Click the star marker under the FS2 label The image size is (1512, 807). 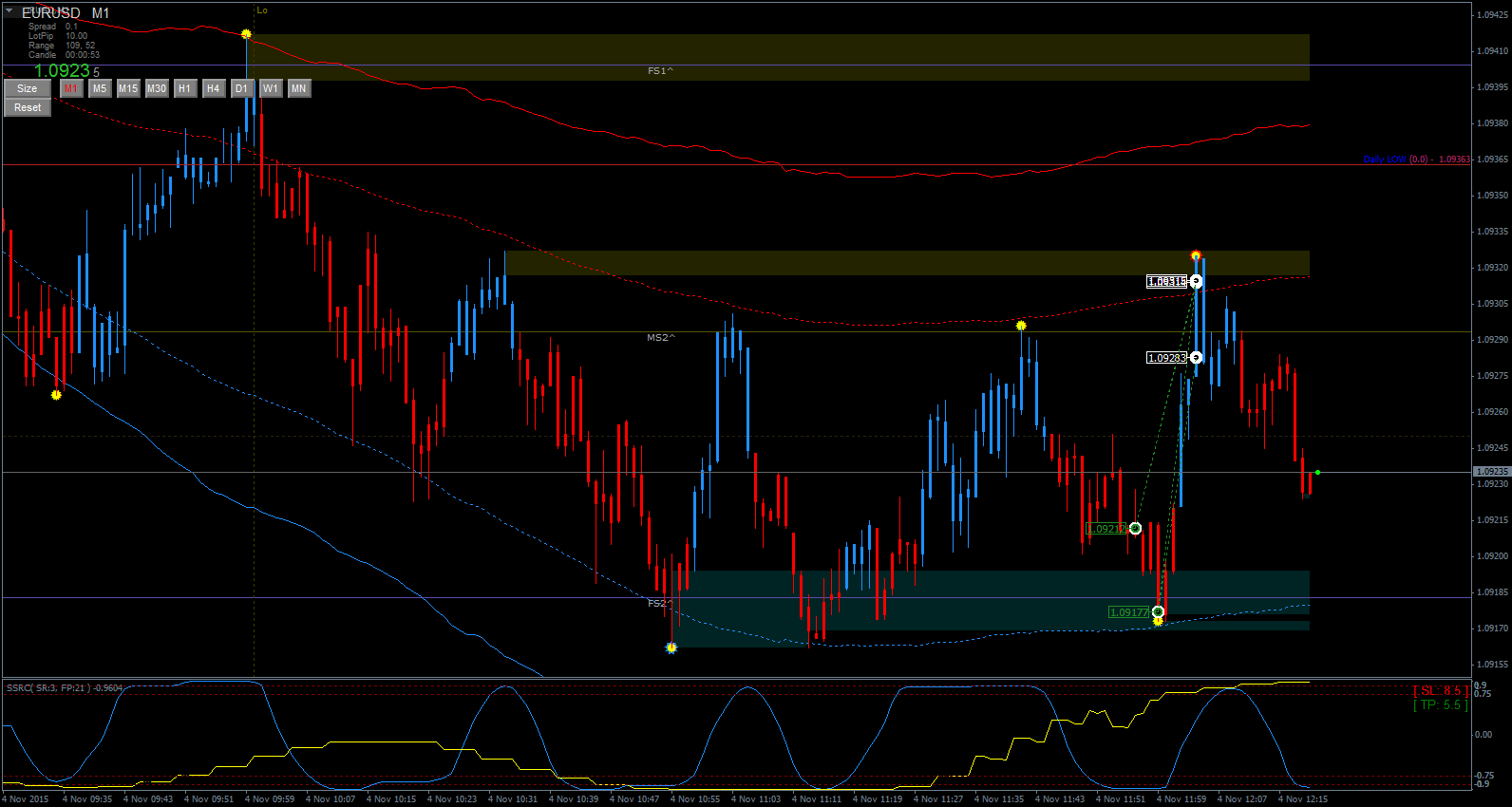[671, 647]
